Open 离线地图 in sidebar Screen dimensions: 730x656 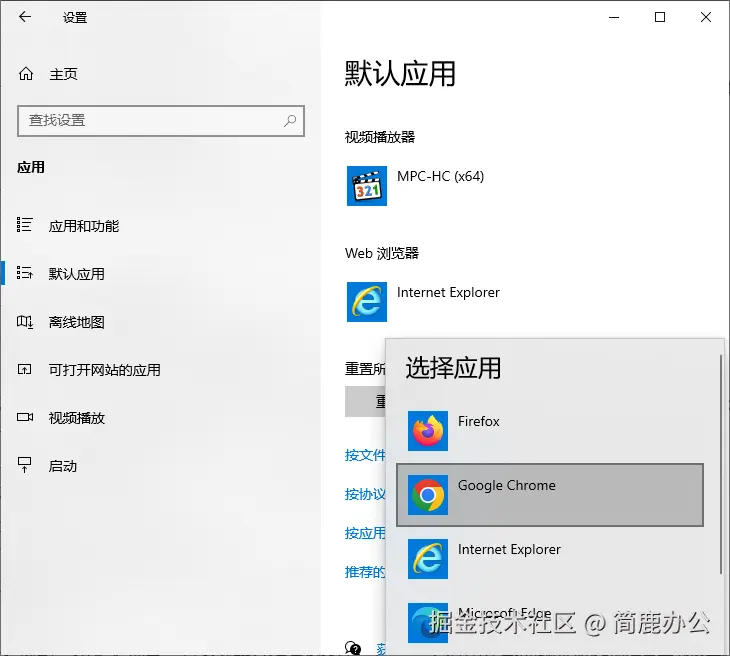pyautogui.click(x=76, y=322)
